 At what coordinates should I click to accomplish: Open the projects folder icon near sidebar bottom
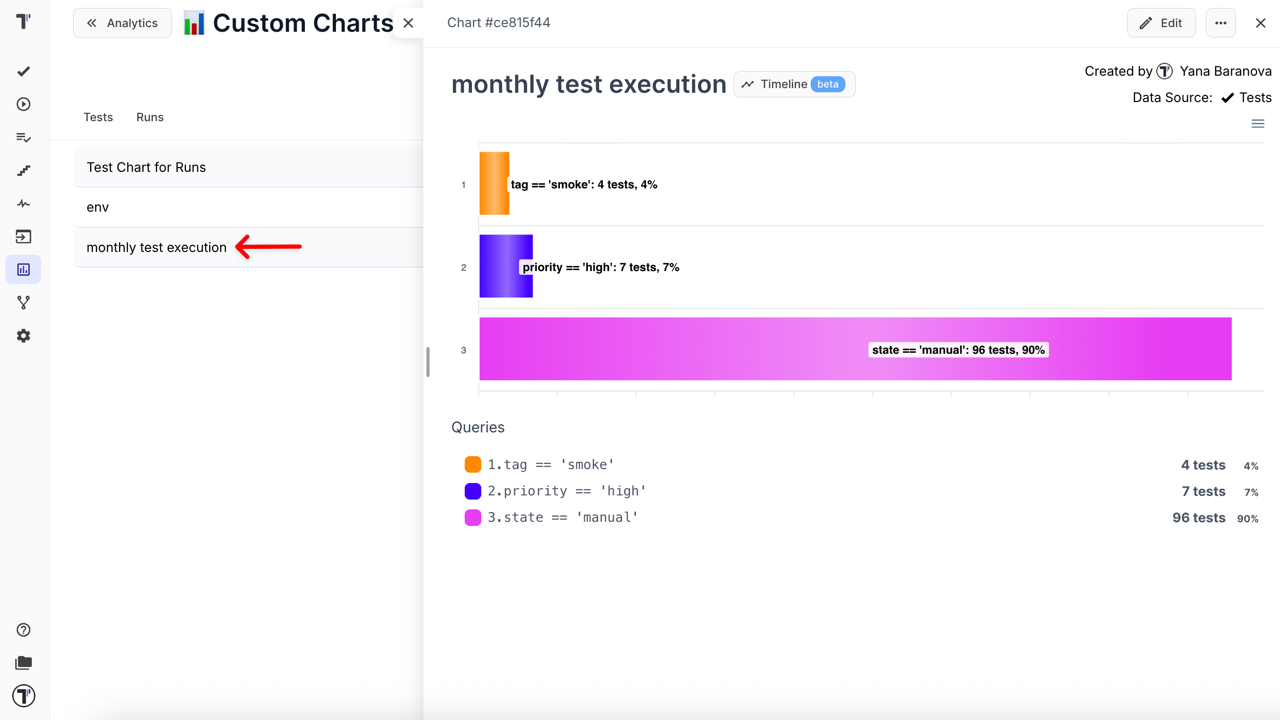(x=23, y=662)
